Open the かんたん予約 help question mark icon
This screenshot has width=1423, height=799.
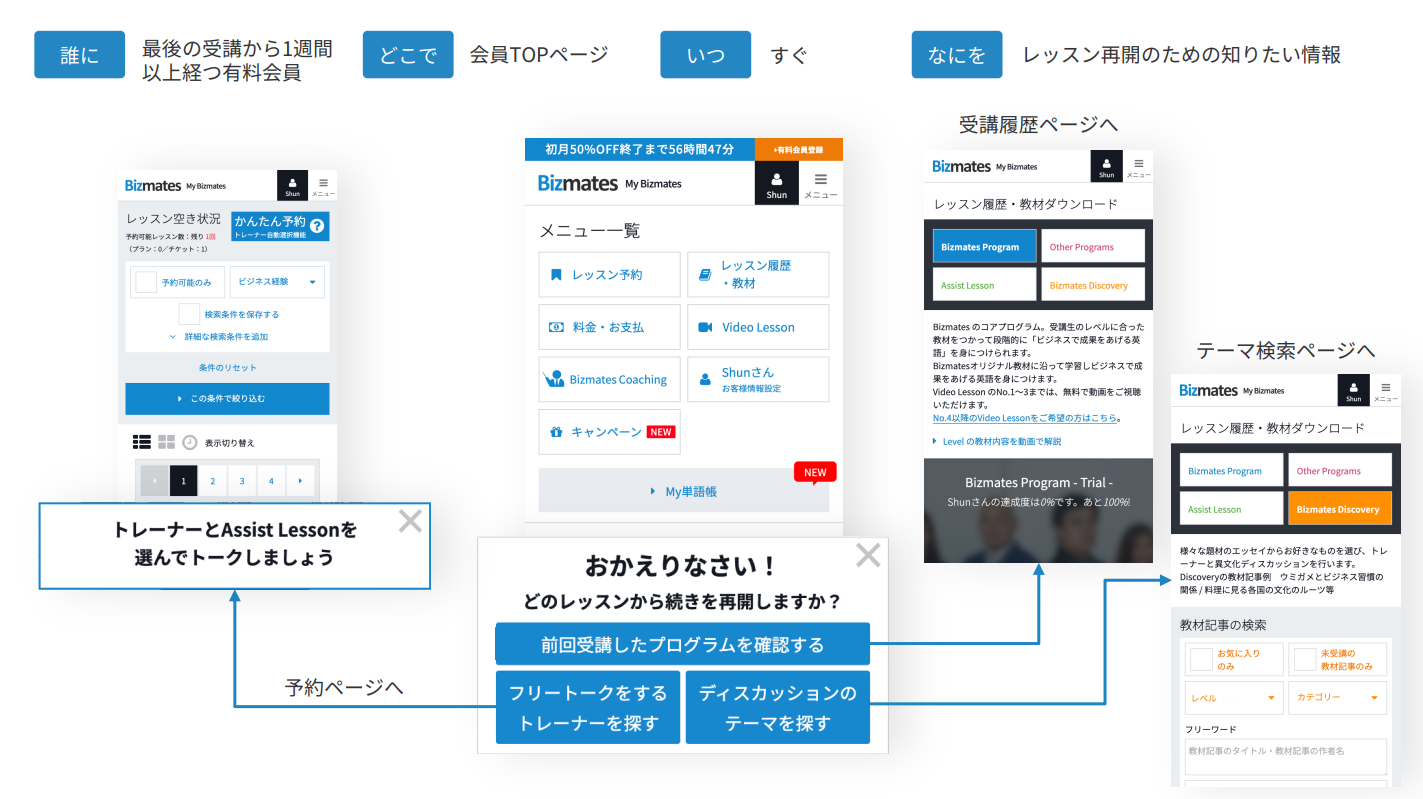[x=319, y=225]
